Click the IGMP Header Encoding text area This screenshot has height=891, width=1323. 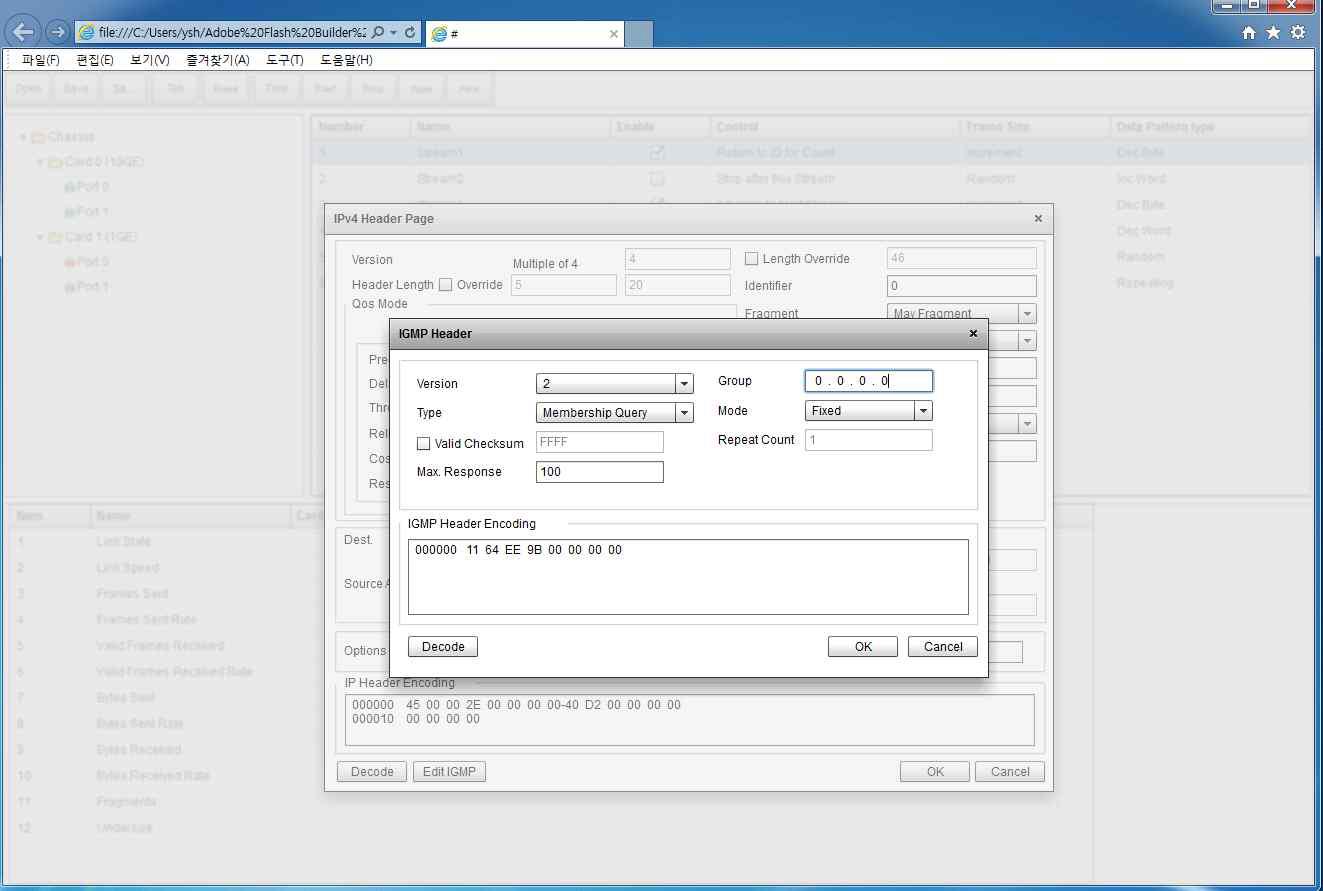point(688,577)
